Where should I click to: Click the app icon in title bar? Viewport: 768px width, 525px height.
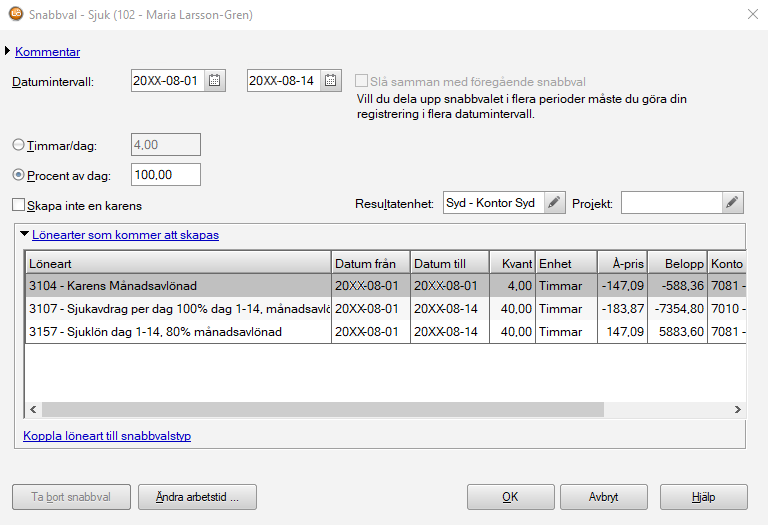(16, 14)
